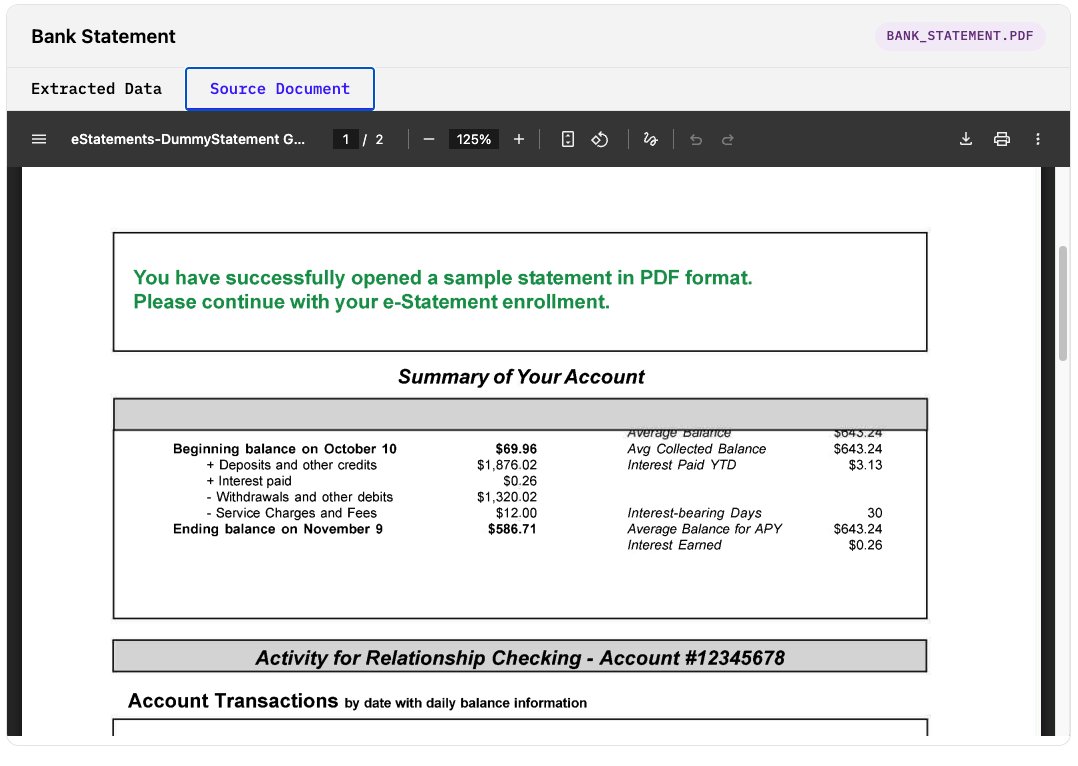The height and width of the screenshot is (766, 1078).
Task: Click the fit to page icon
Action: pos(568,139)
